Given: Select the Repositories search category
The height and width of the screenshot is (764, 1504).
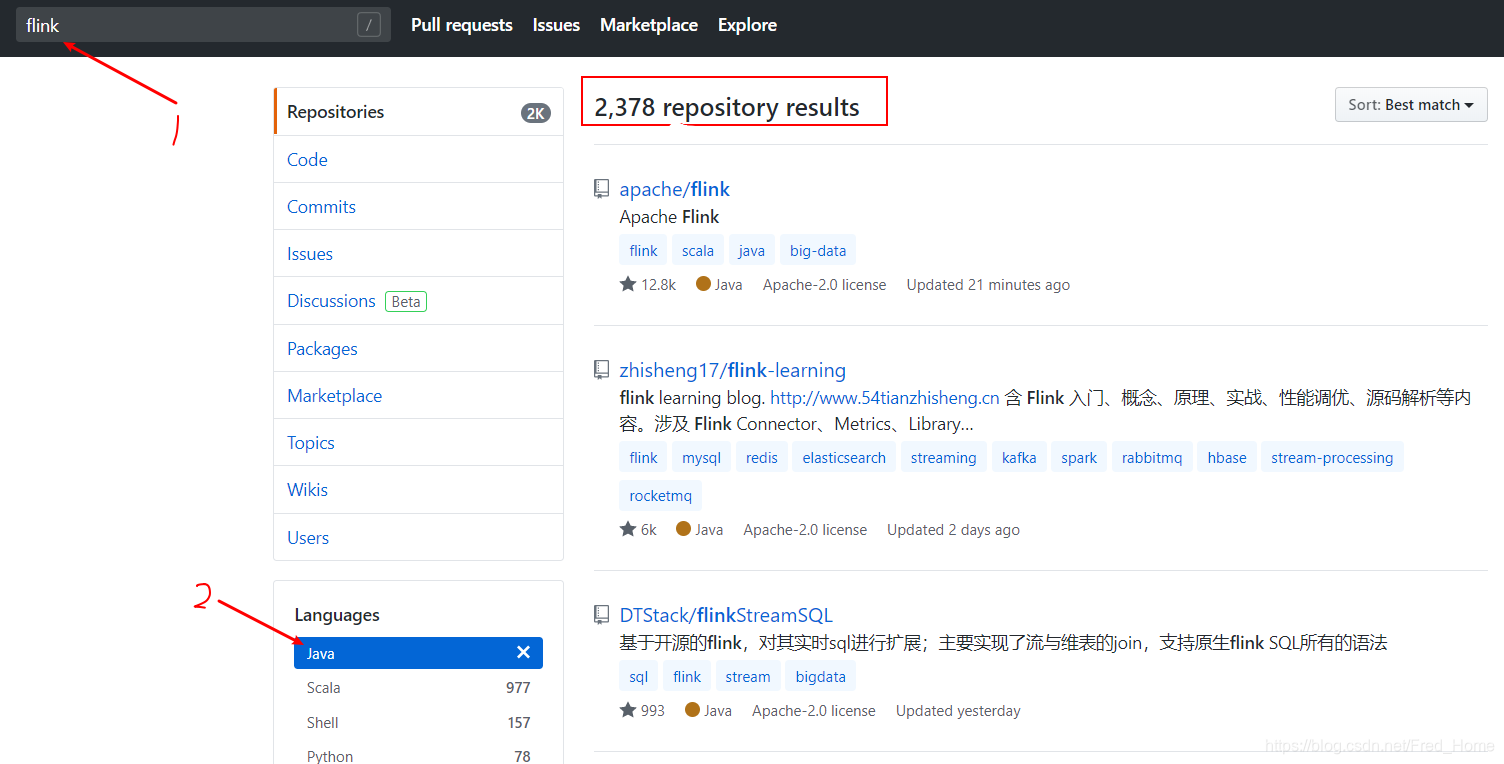Looking at the screenshot, I should point(418,111).
